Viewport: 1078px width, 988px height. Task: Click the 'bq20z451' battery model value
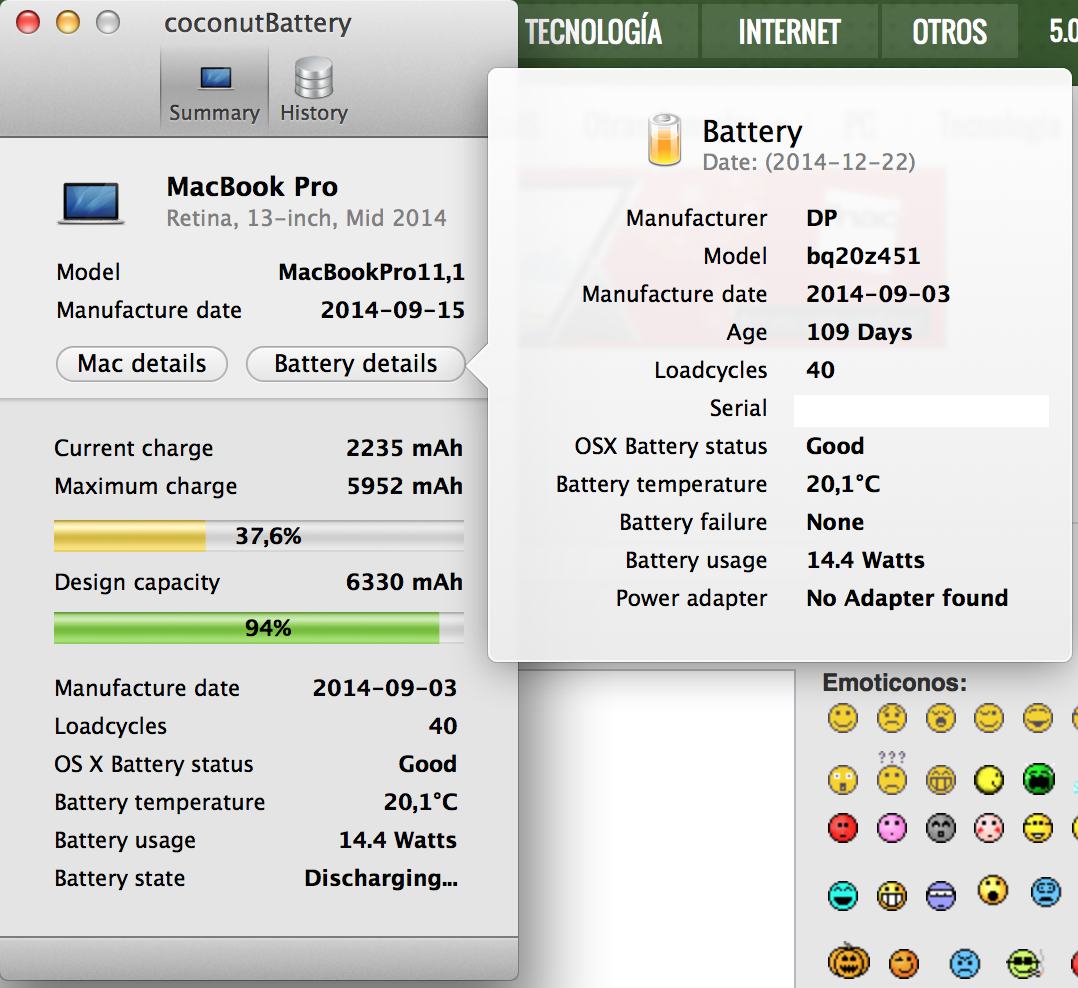[863, 256]
